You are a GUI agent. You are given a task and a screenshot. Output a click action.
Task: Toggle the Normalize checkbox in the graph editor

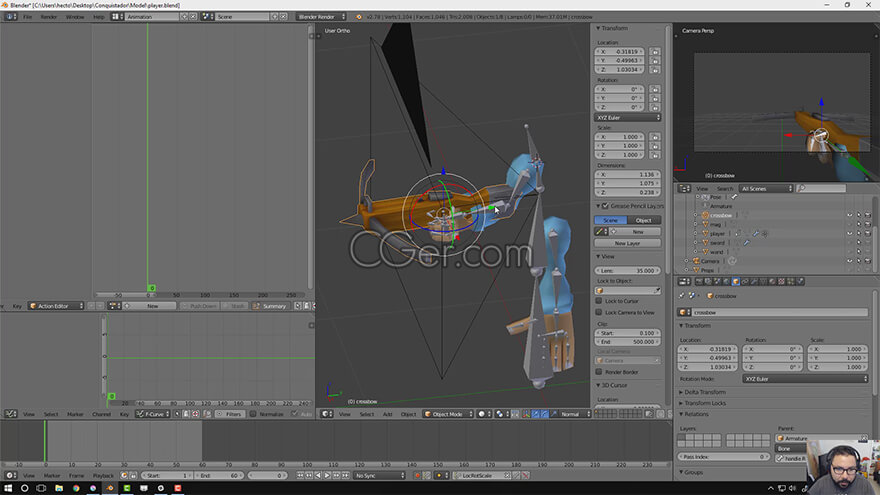tap(253, 414)
